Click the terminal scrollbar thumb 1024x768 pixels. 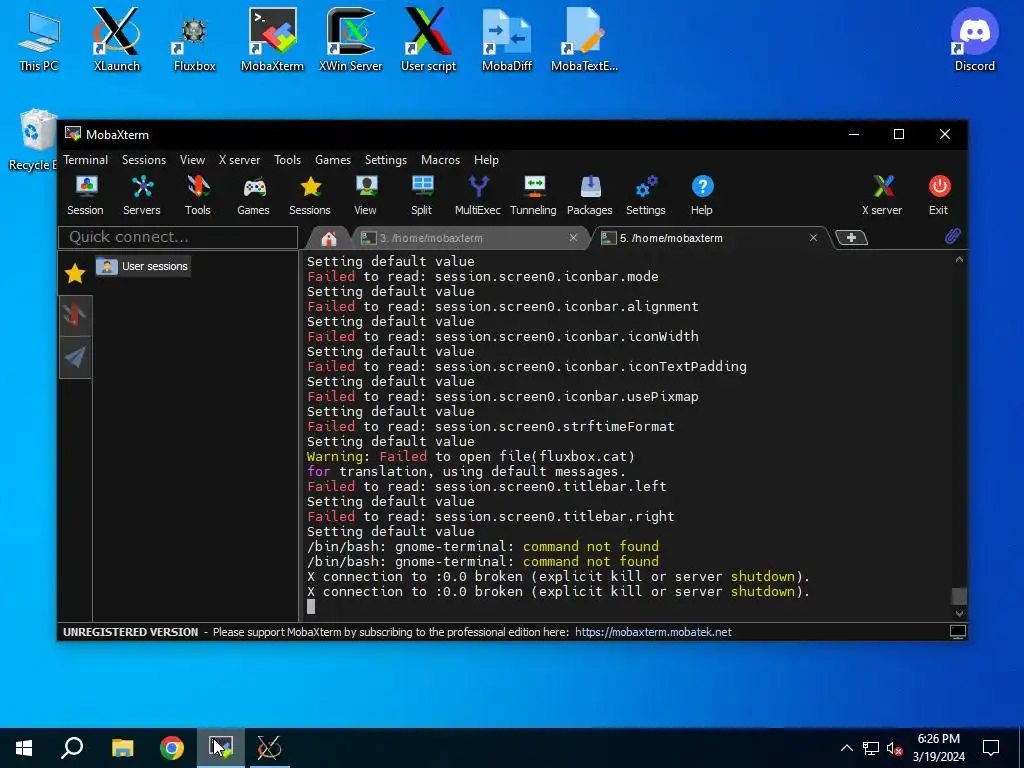959,596
